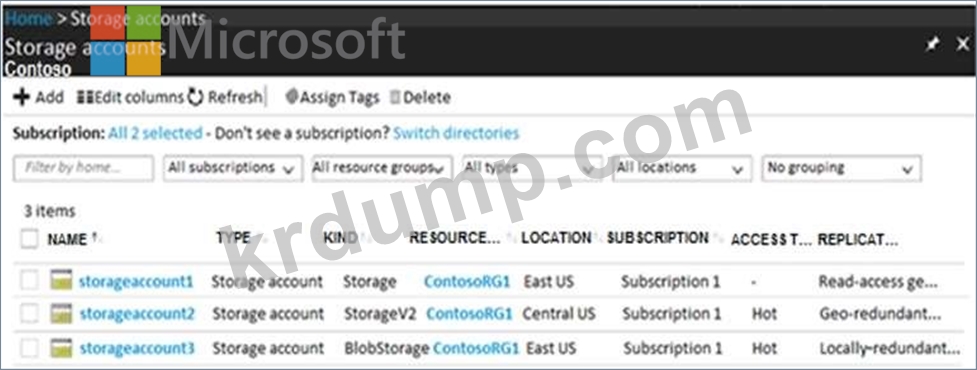Check the storageaccount1 row checkbox
The height and width of the screenshot is (370, 977).
pos(29,281)
